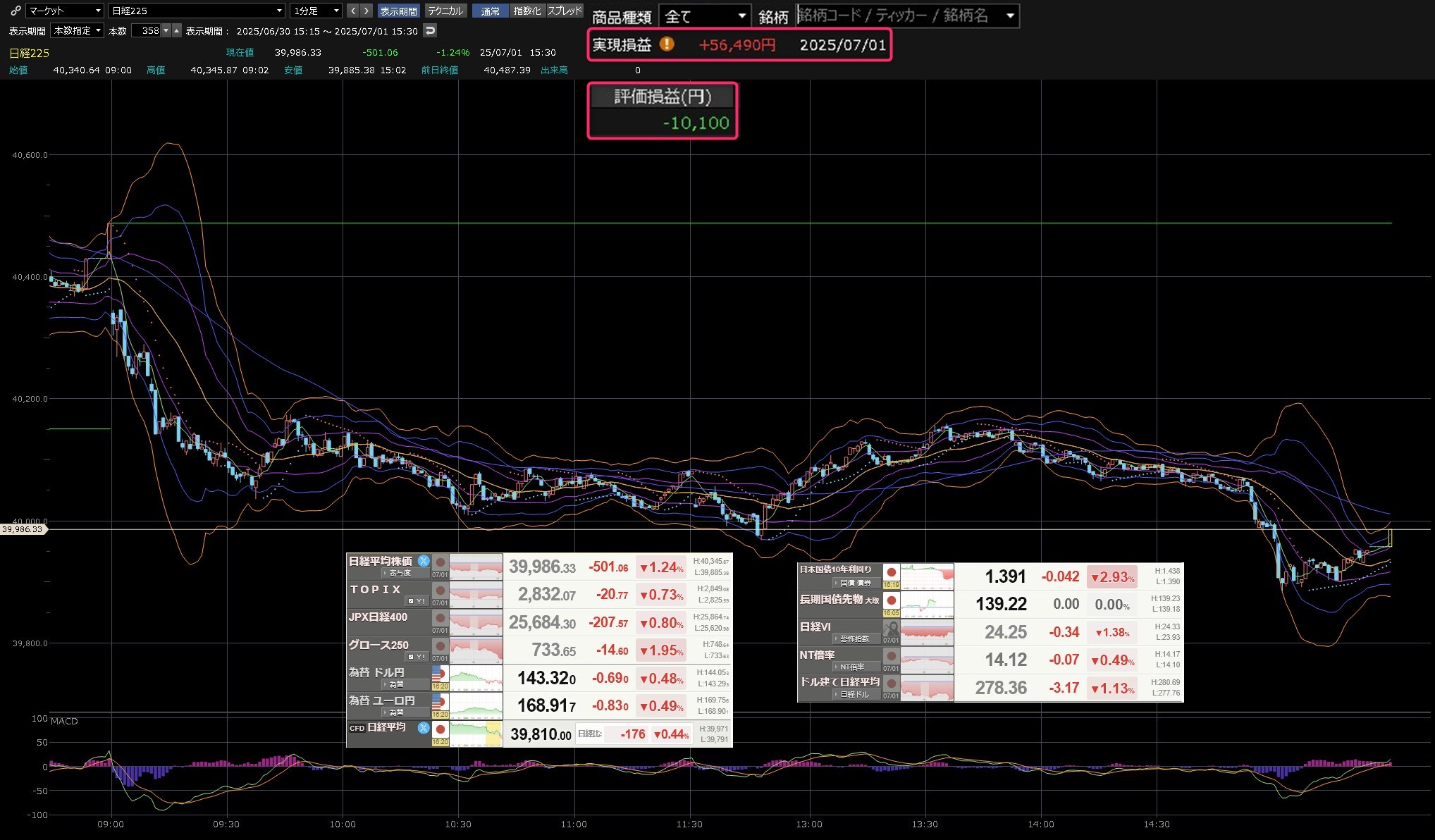Click the next arrow next to timeframe
Viewport: 1435px width, 840px height.
coord(367,11)
